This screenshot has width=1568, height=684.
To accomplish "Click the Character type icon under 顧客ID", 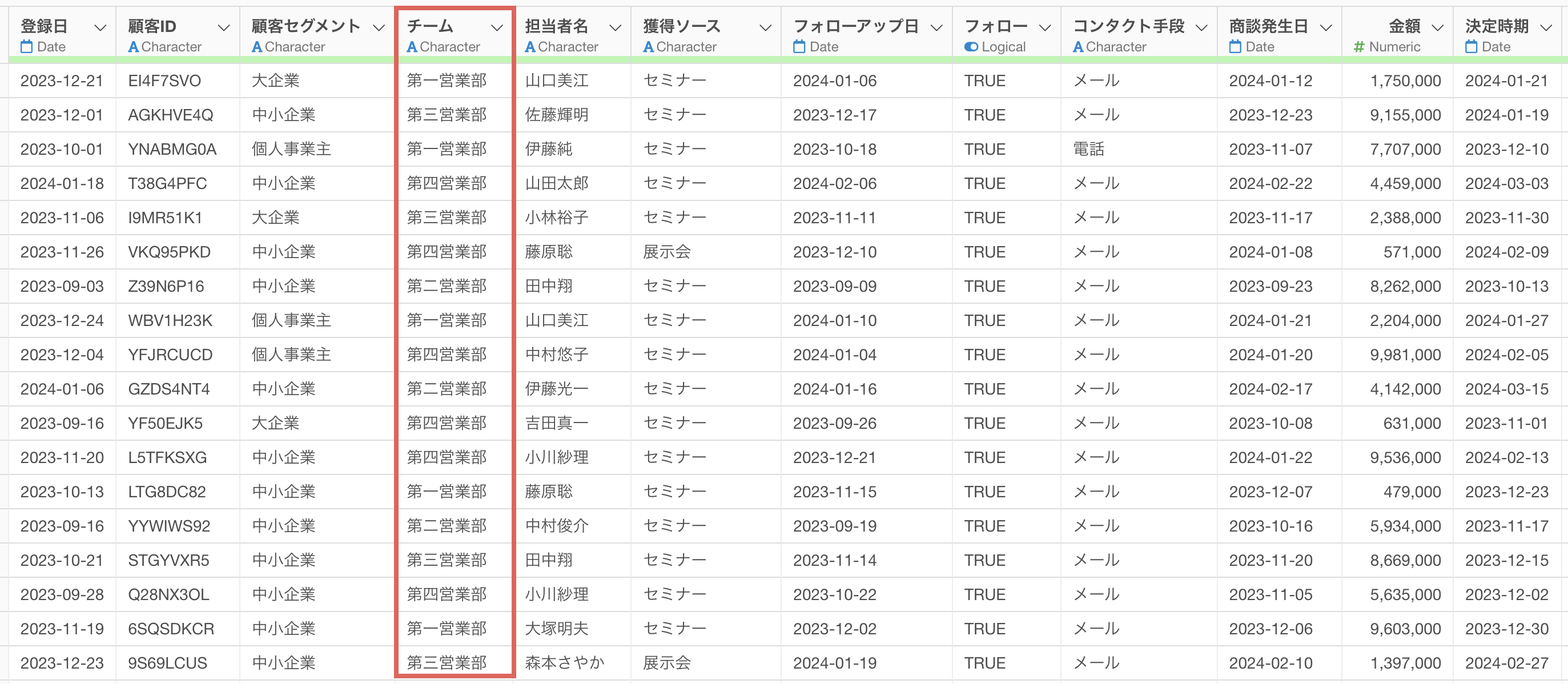I will 133,47.
